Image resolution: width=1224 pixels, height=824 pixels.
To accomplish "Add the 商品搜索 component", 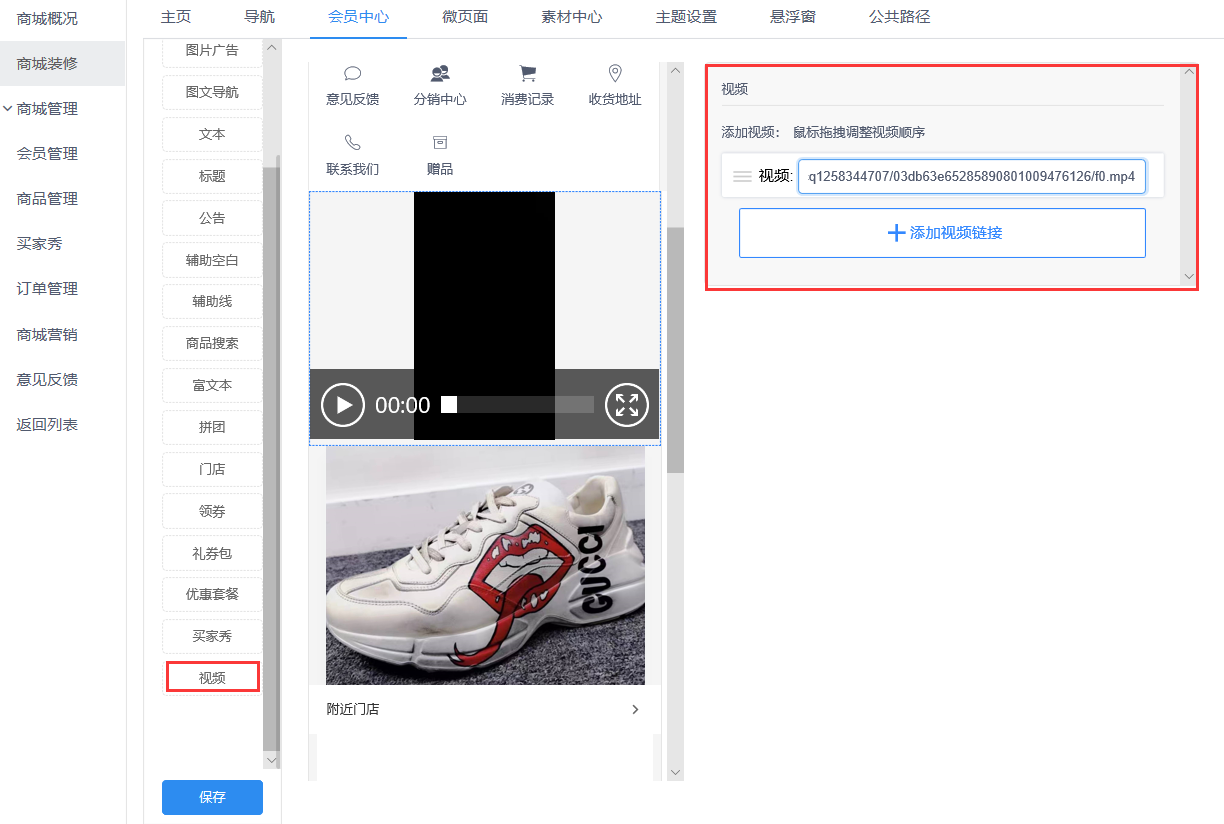I will pos(212,343).
